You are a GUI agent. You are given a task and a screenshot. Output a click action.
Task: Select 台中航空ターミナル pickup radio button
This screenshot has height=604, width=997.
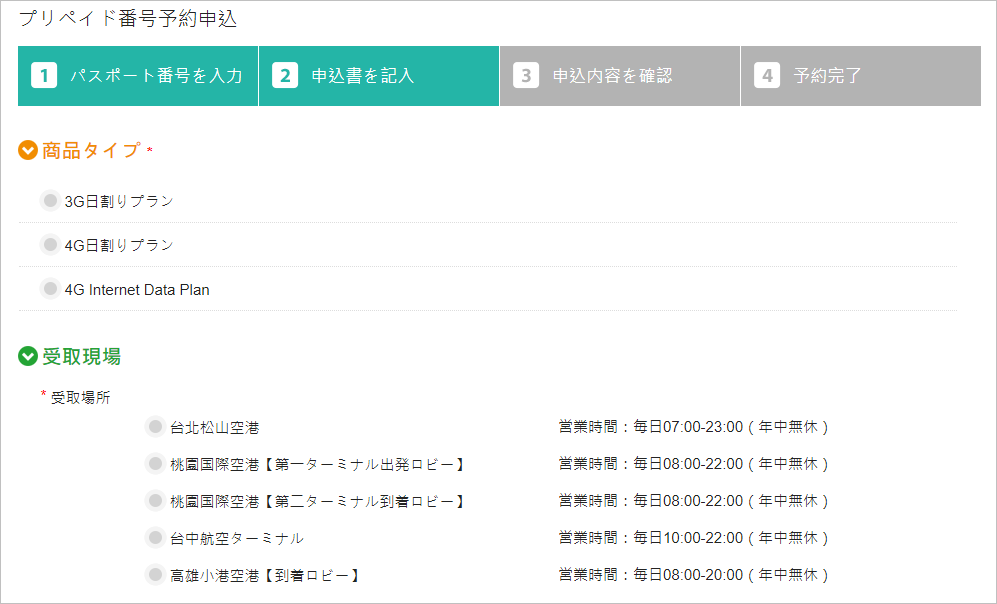[x=155, y=538]
